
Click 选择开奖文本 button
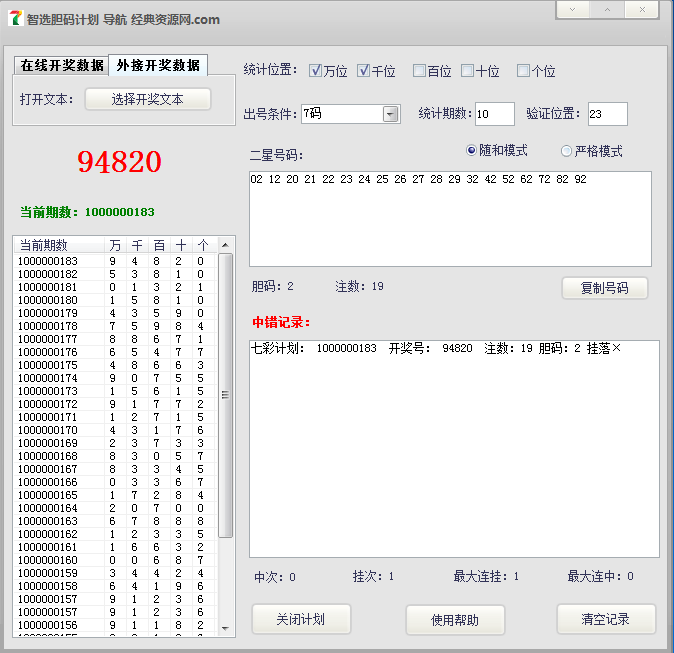tap(147, 99)
